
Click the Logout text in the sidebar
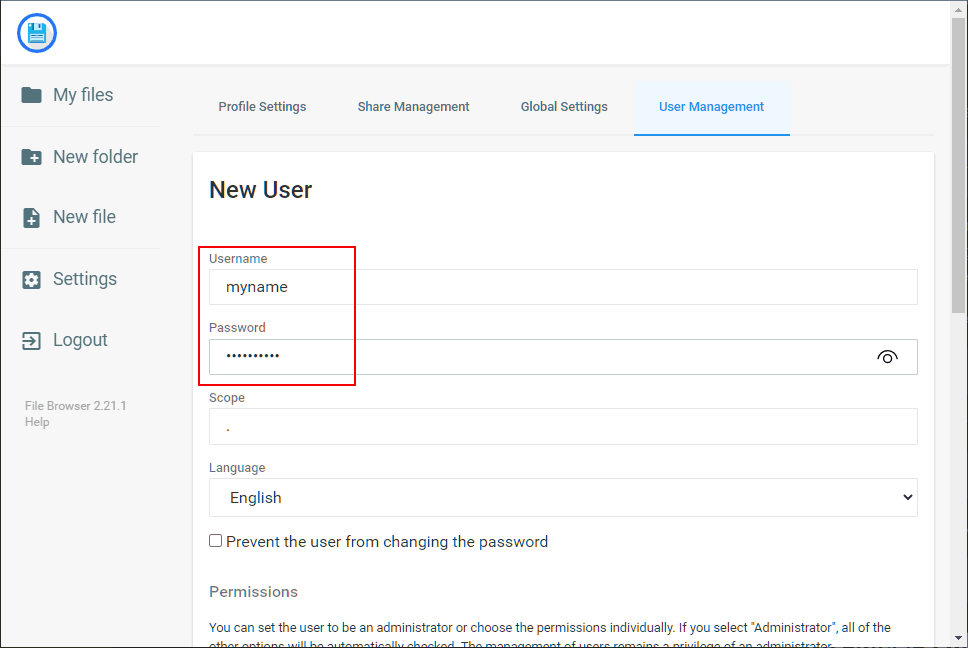pyautogui.click(x=80, y=341)
